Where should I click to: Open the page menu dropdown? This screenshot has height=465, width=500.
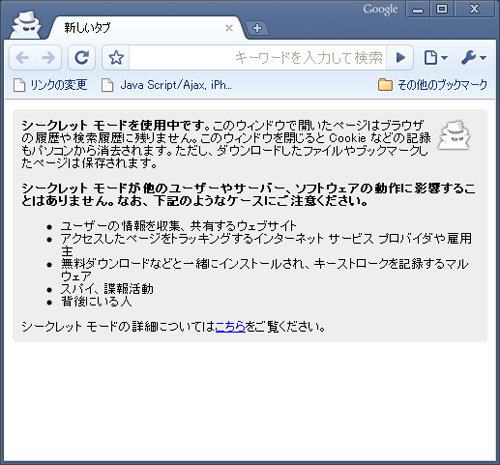[x=435, y=58]
